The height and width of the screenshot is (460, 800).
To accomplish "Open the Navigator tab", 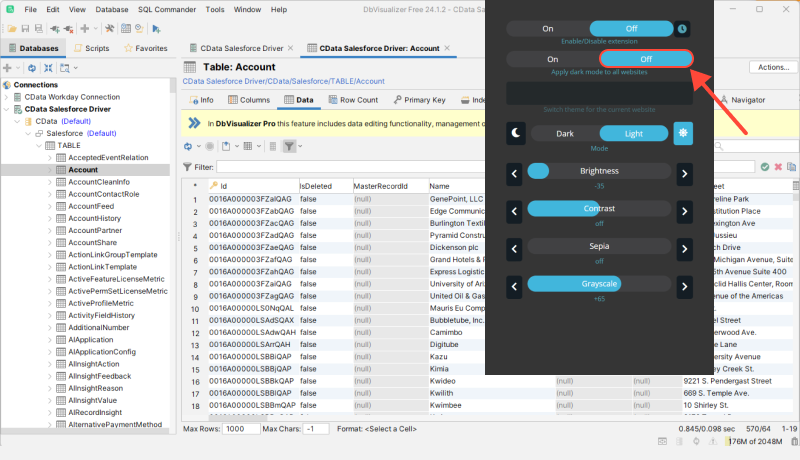I will (x=743, y=100).
